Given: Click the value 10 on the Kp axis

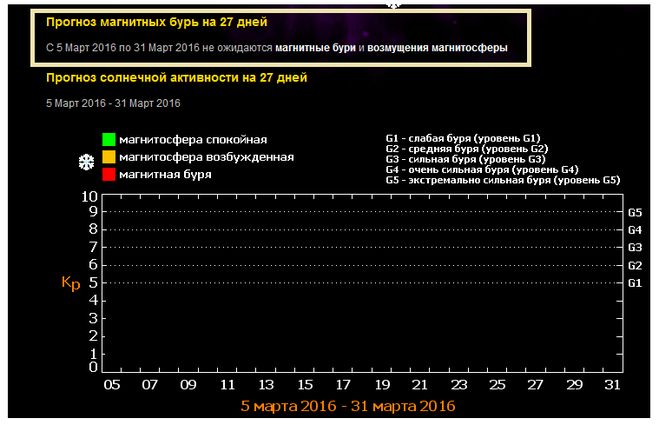Looking at the screenshot, I should click(89, 197).
